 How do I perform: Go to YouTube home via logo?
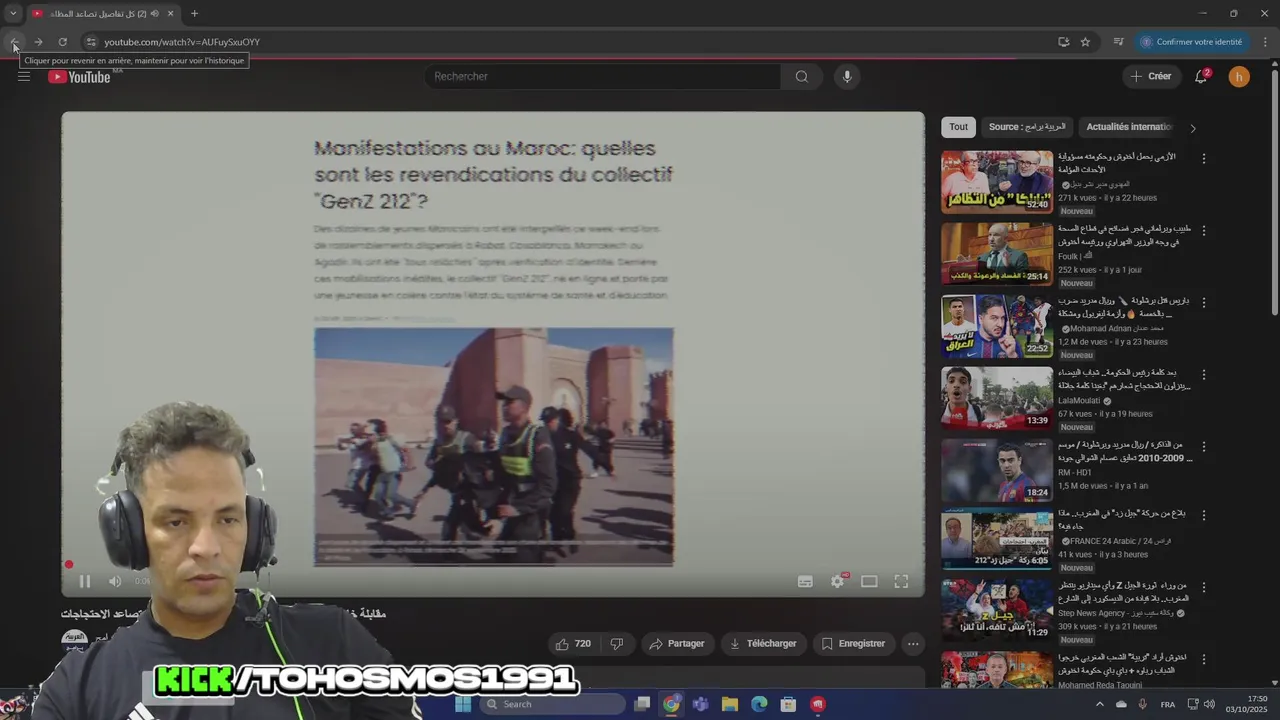[79, 77]
